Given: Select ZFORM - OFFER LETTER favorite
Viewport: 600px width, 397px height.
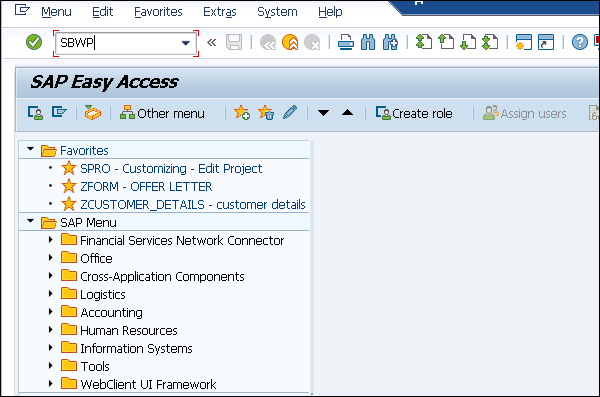Looking at the screenshot, I should point(146,186).
